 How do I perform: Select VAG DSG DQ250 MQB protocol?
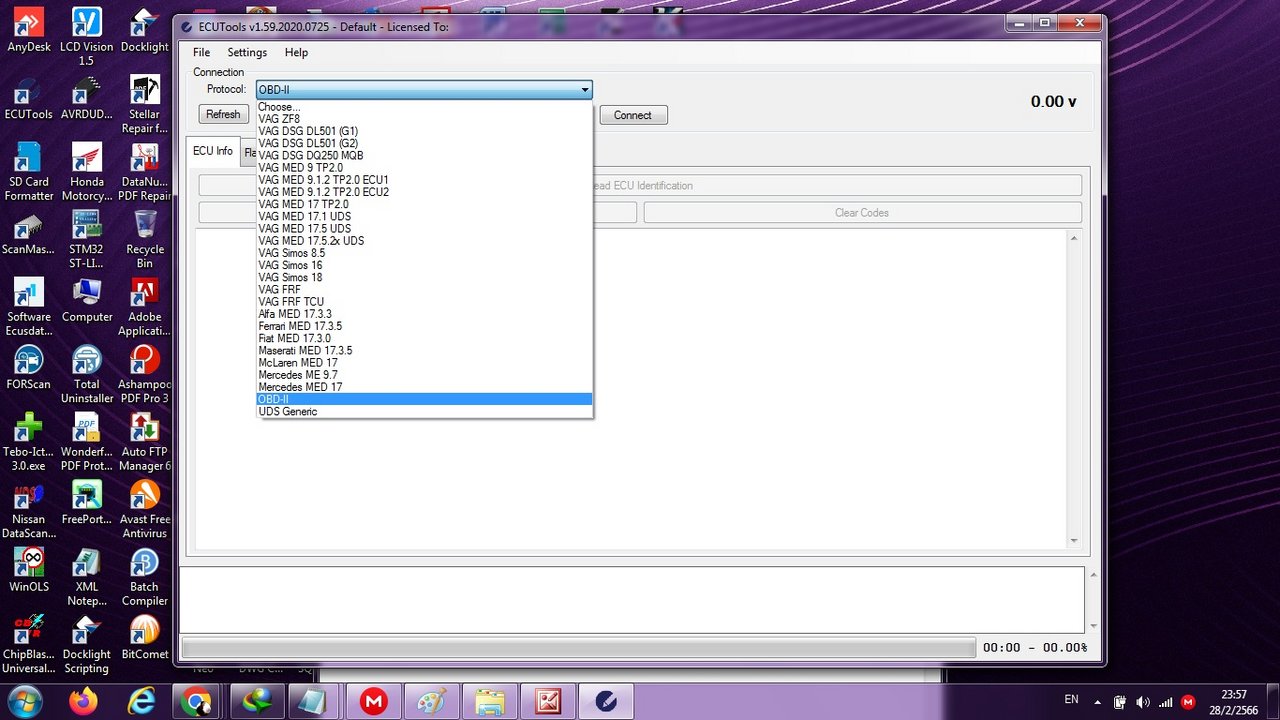tap(424, 156)
